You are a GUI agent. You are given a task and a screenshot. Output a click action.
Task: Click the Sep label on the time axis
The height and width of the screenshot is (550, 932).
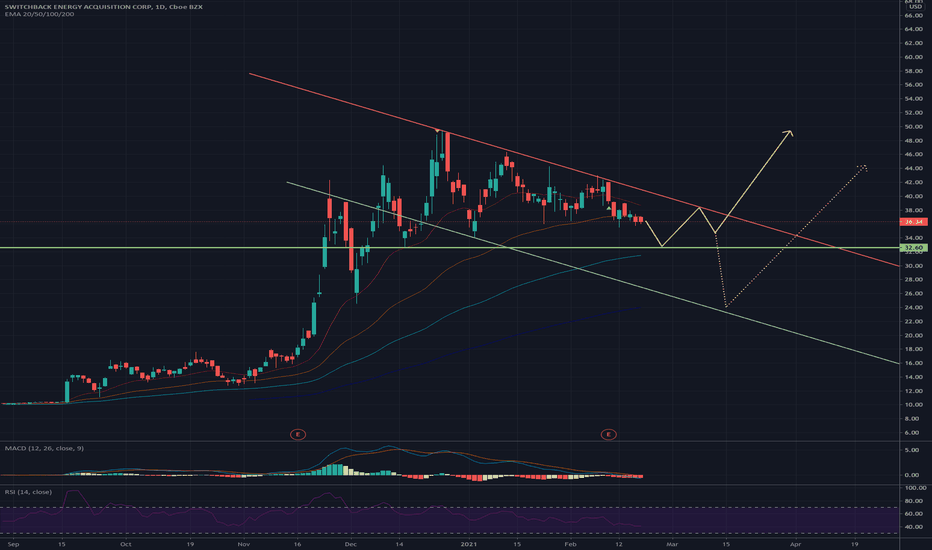point(13,544)
